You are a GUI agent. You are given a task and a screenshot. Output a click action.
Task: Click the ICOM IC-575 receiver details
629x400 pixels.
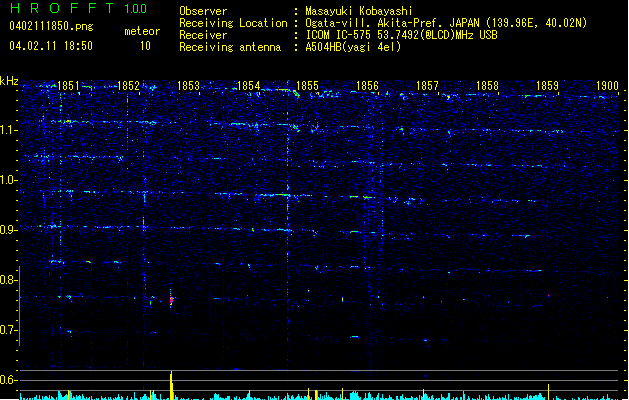[401, 35]
